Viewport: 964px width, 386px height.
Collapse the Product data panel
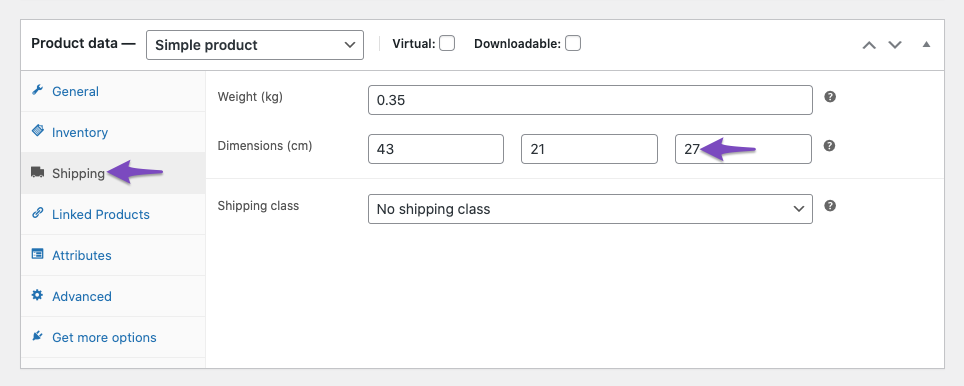pos(926,44)
